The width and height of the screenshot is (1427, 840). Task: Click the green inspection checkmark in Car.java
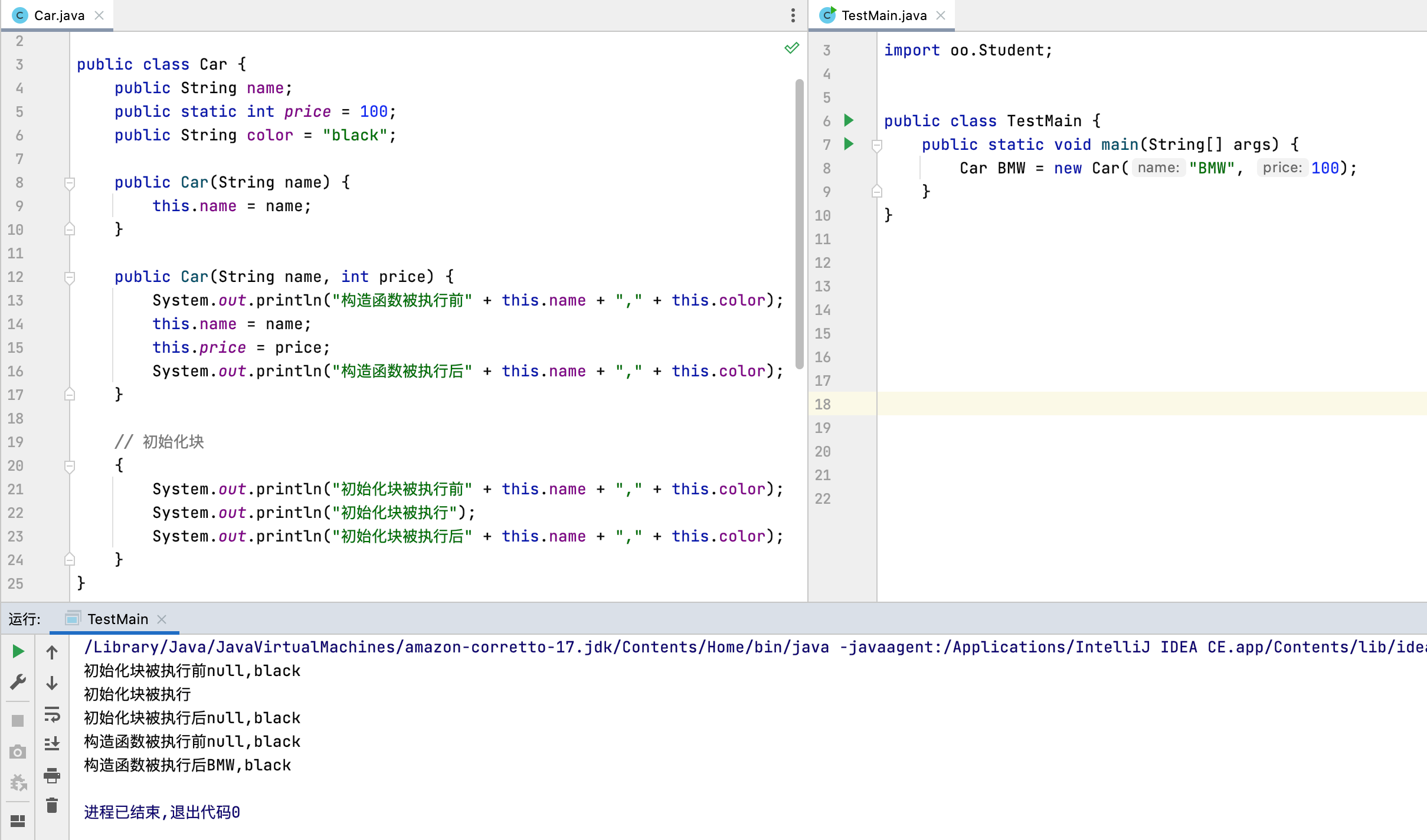(791, 48)
